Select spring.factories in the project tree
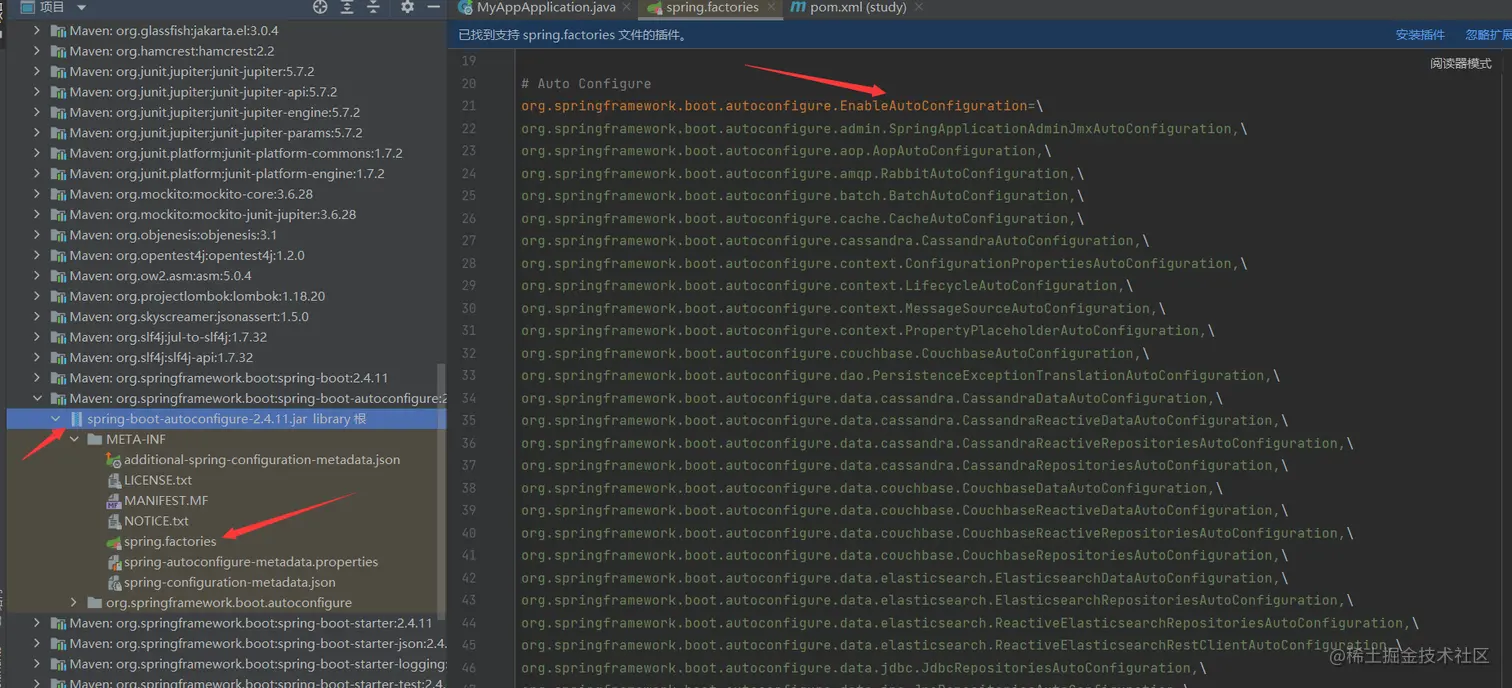 [170, 541]
